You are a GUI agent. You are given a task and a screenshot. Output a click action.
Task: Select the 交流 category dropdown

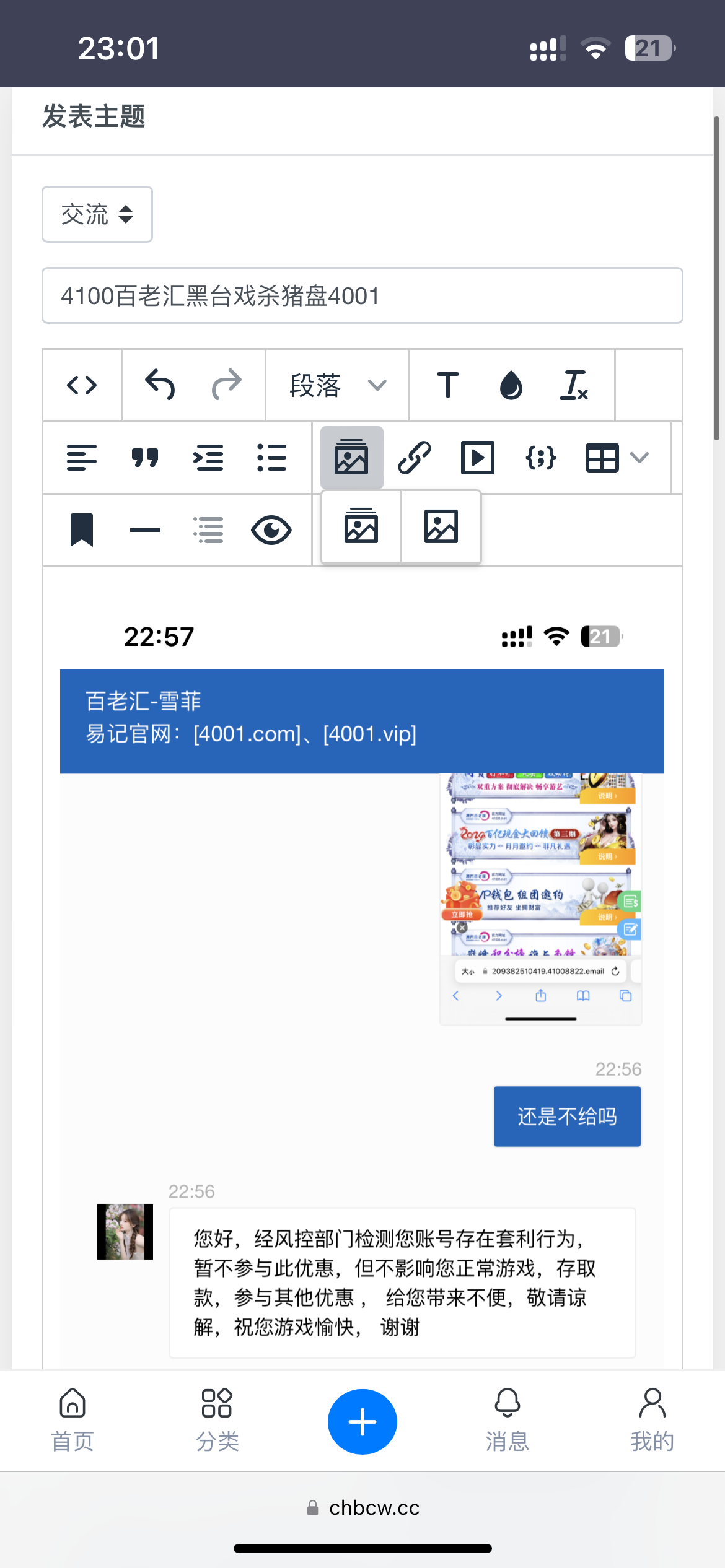point(97,214)
